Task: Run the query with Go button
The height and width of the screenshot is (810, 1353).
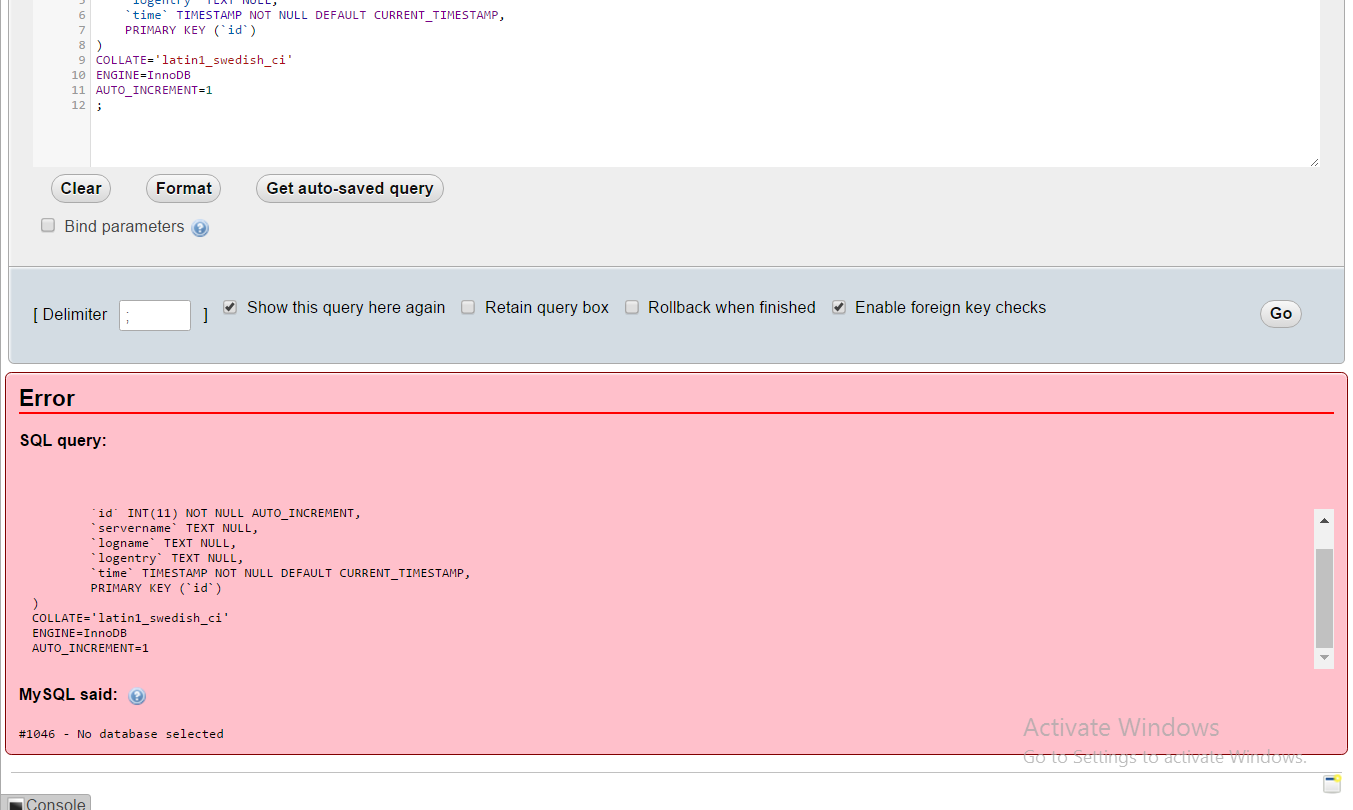Action: [1281, 313]
